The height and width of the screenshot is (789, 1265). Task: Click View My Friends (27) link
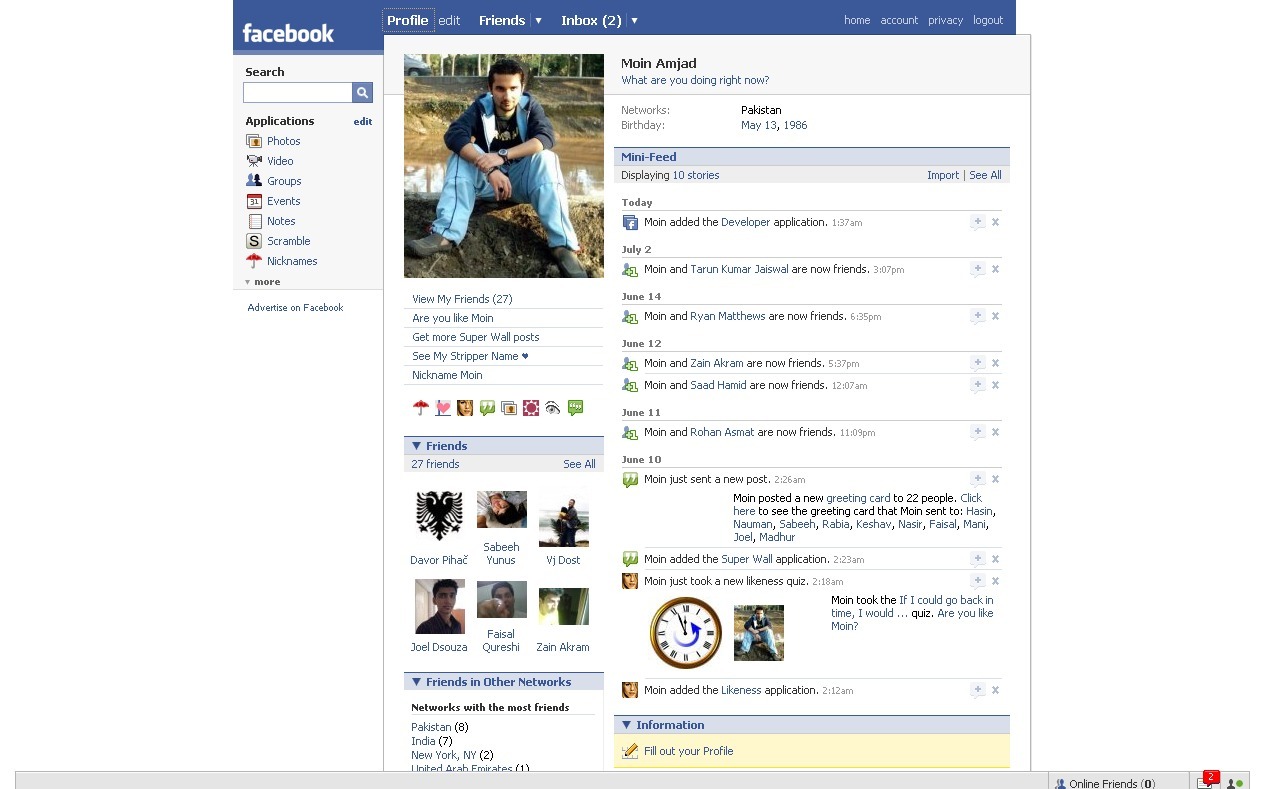462,299
